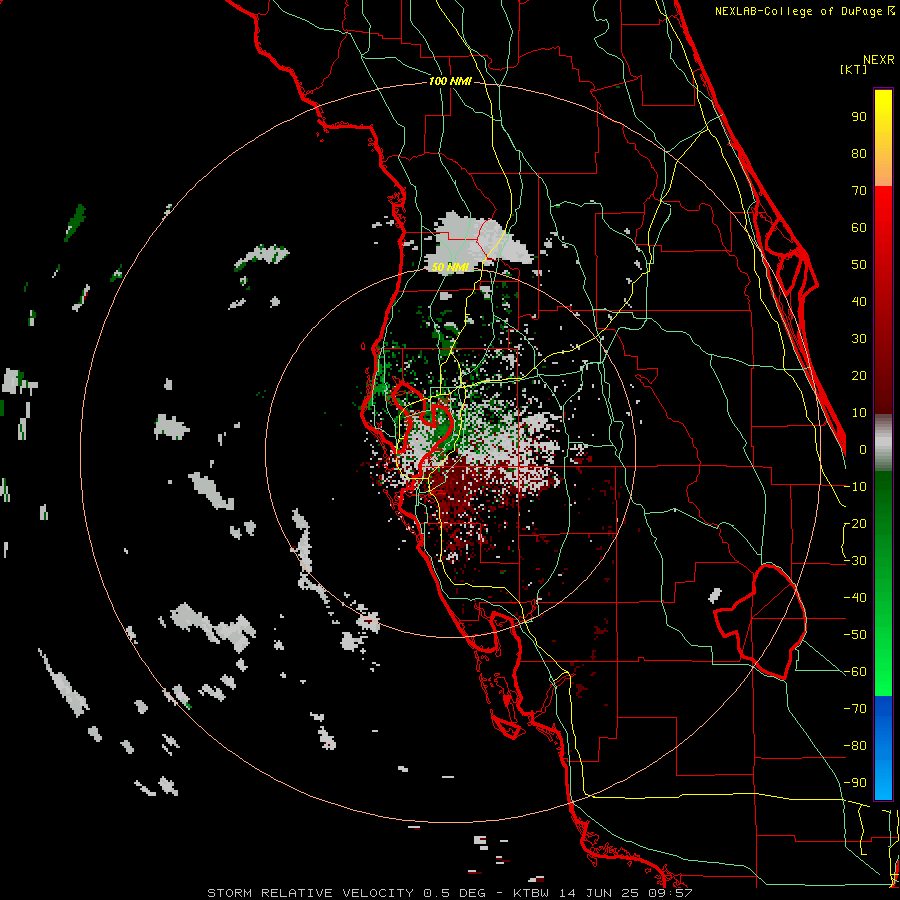Click the positive 80 value on velocity scale
Screen dimensions: 900x900
(x=859, y=154)
